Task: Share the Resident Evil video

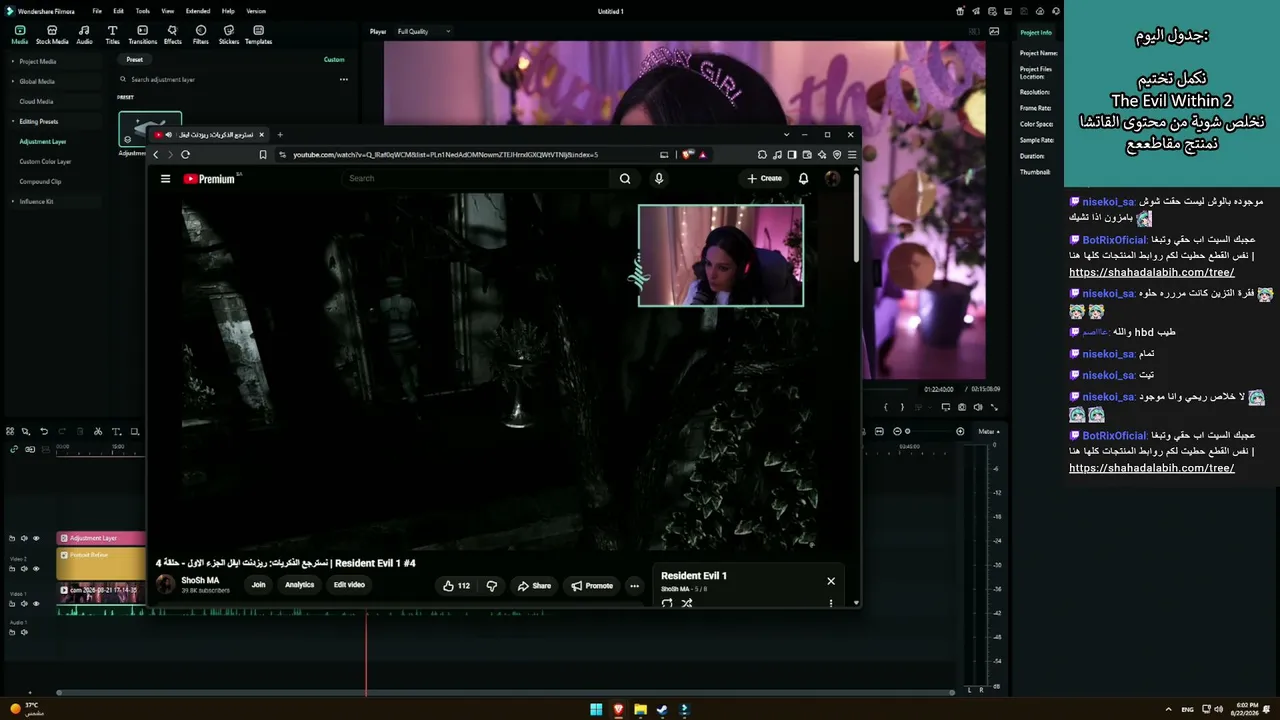Action: [534, 586]
